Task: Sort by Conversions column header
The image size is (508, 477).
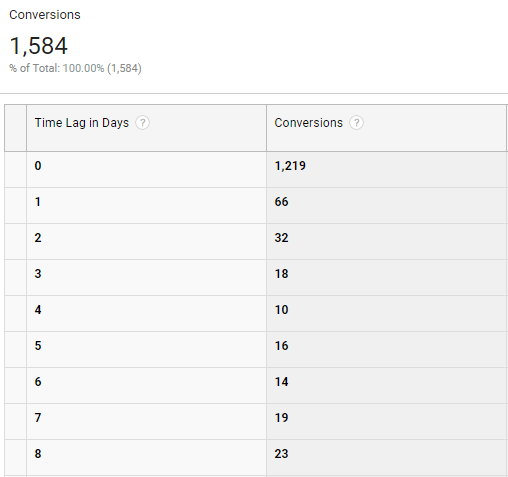Action: [x=308, y=123]
